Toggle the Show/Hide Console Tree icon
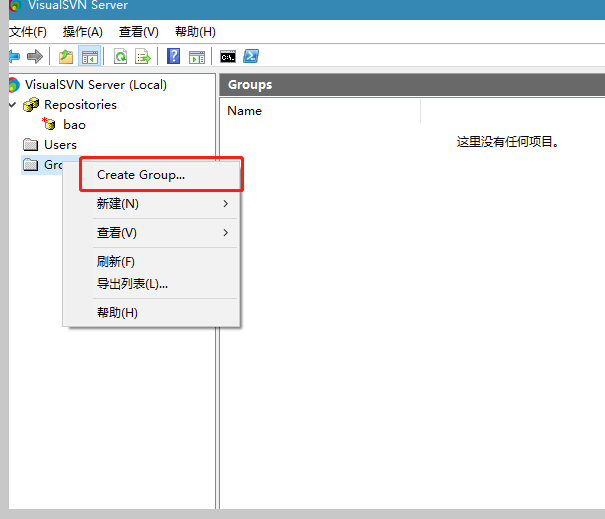605x519 pixels. (x=90, y=57)
